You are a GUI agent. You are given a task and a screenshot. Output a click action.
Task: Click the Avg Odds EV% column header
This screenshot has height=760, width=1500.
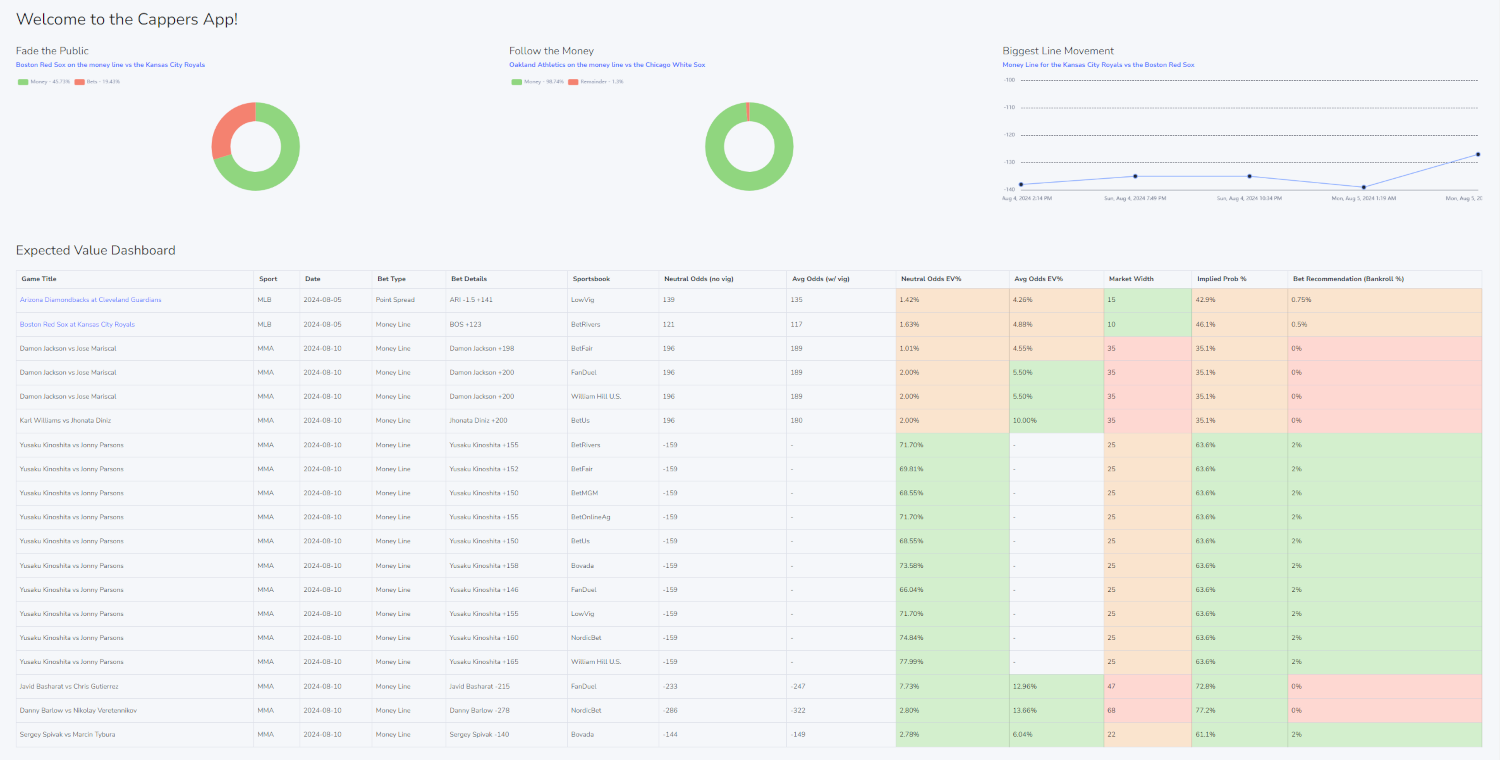point(1056,279)
